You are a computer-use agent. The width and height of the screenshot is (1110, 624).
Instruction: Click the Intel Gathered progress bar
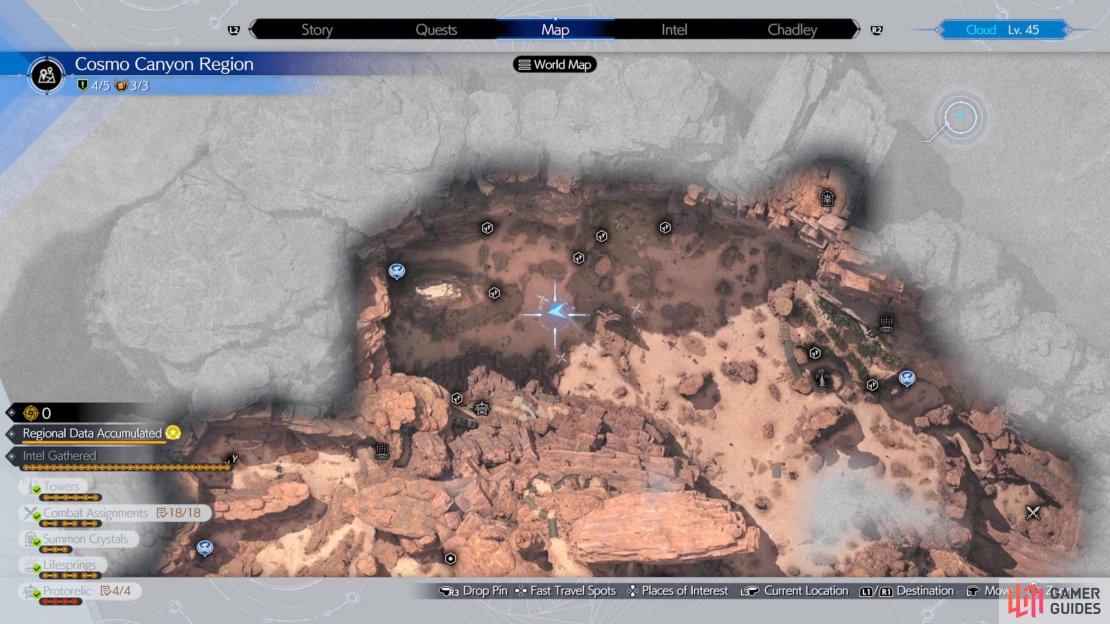[x=126, y=467]
